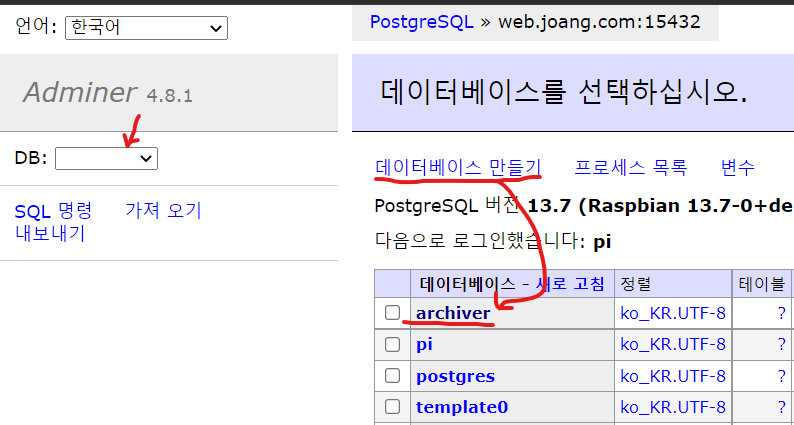The height and width of the screenshot is (425, 794).
Task: Click the Adminer 4.8.1 title
Action: pos(107,93)
